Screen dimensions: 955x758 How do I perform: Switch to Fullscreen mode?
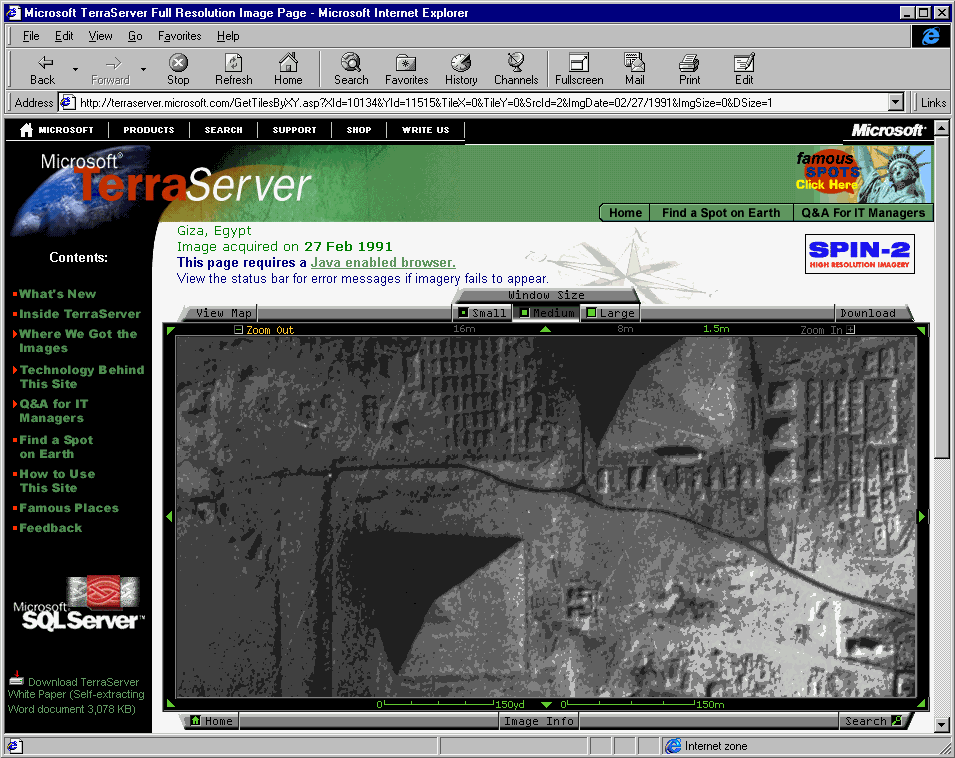(579, 69)
